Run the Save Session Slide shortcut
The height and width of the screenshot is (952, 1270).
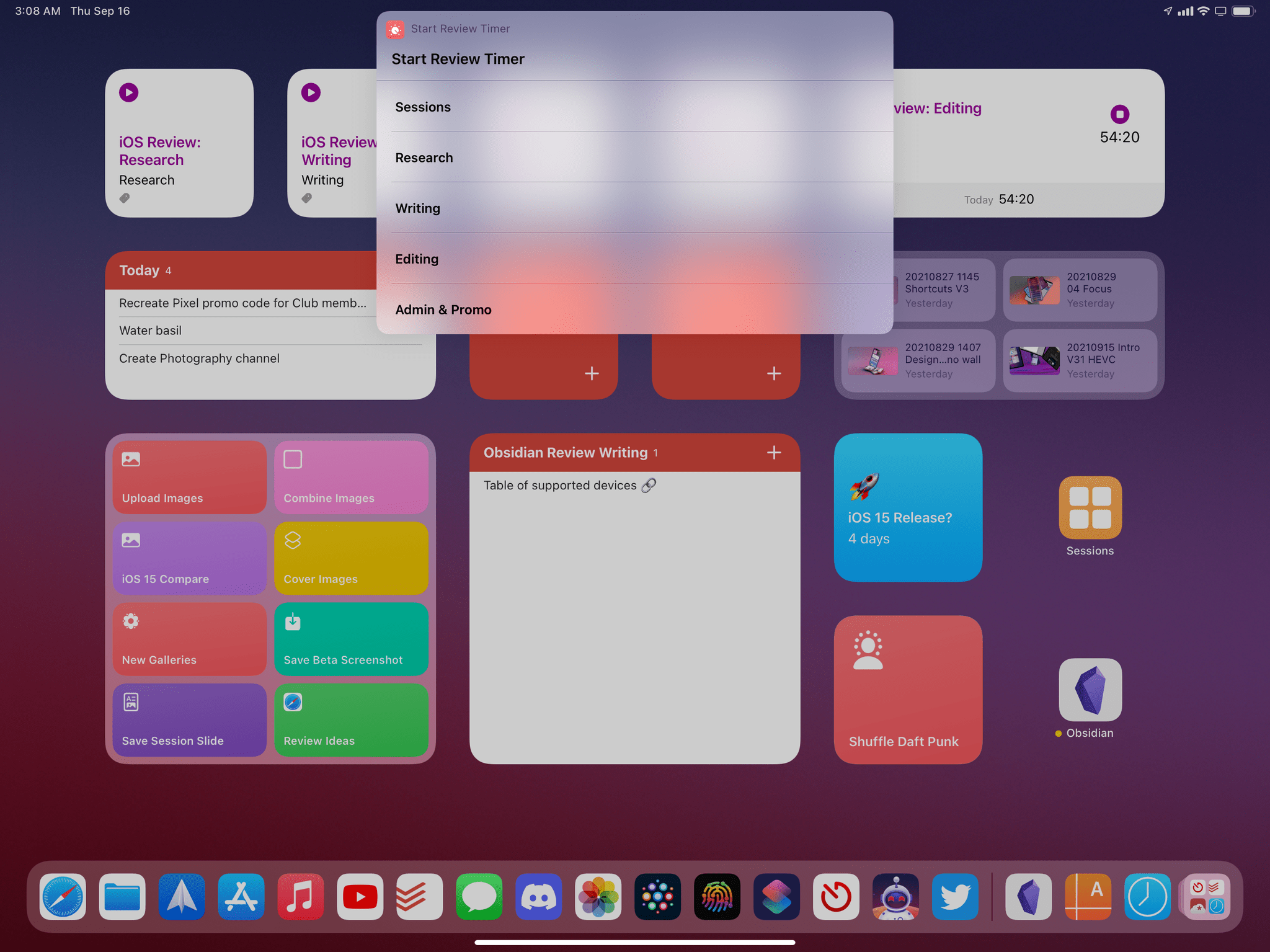189,720
